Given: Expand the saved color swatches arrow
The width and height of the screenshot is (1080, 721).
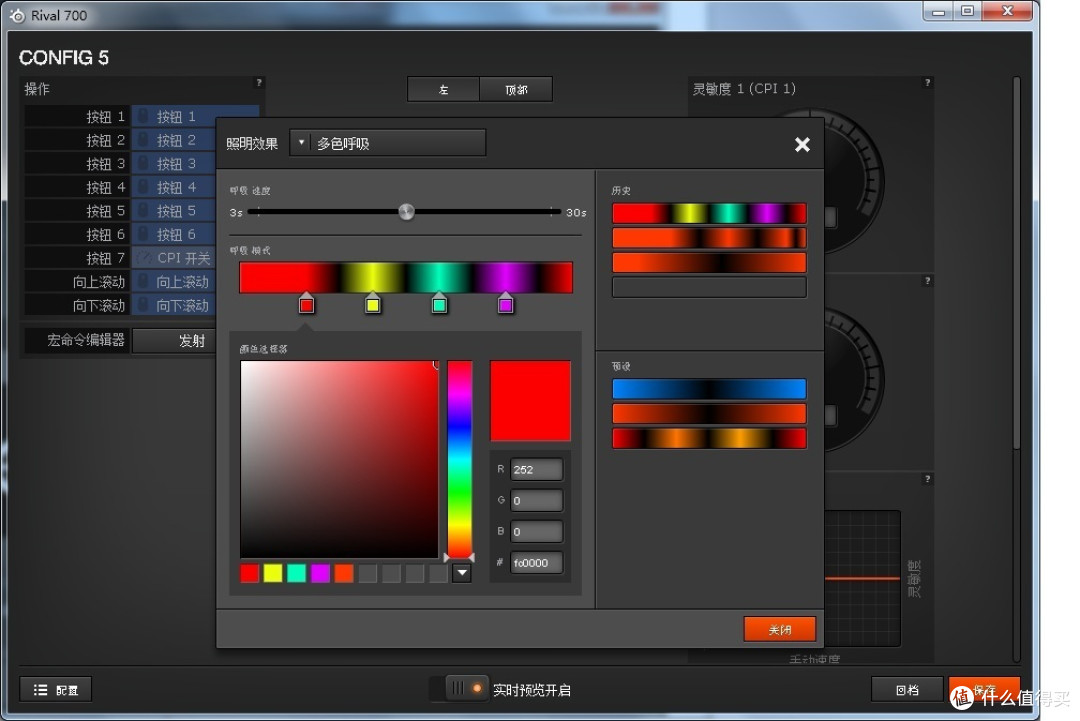Looking at the screenshot, I should click(462, 573).
